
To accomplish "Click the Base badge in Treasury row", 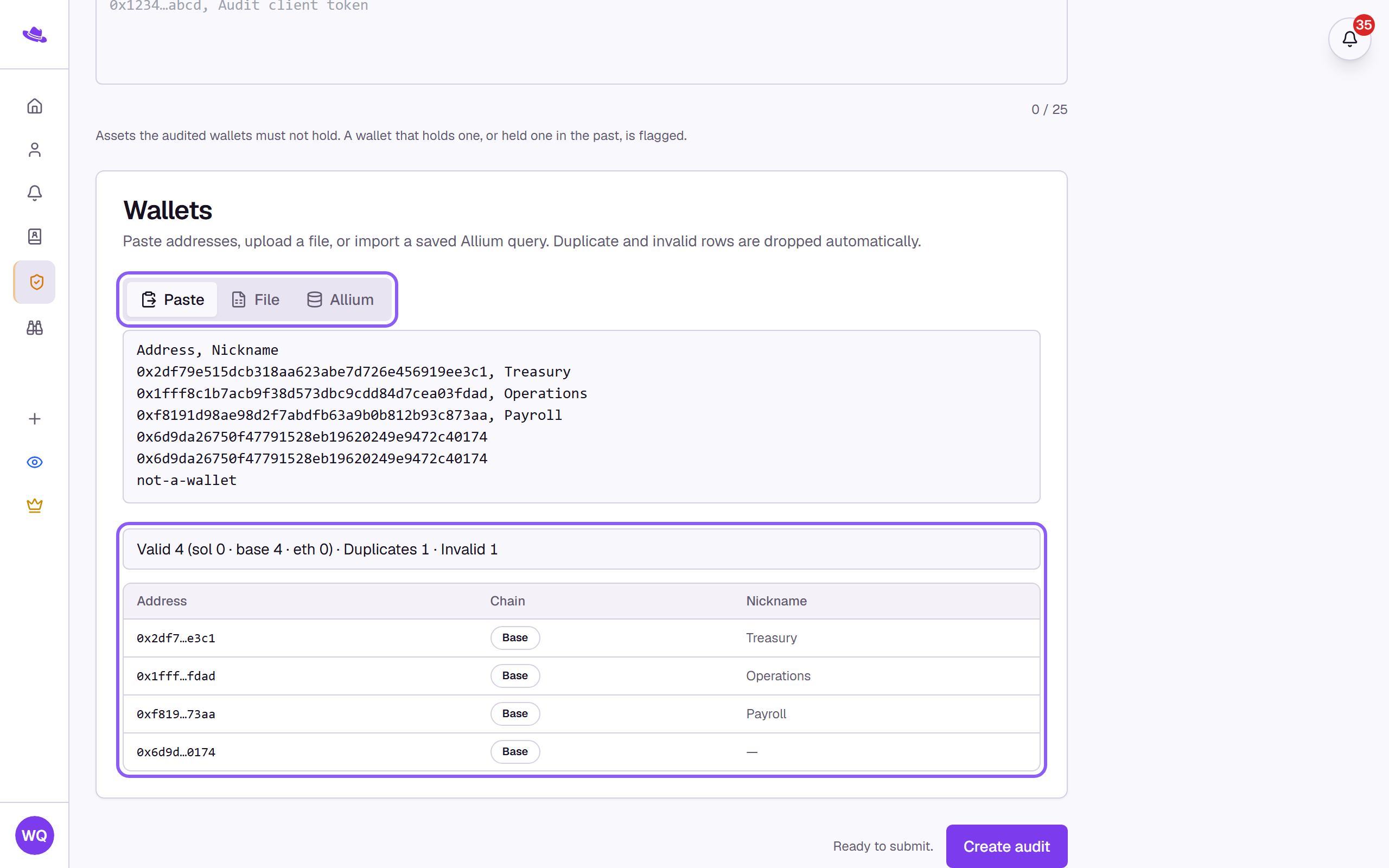I will [515, 638].
